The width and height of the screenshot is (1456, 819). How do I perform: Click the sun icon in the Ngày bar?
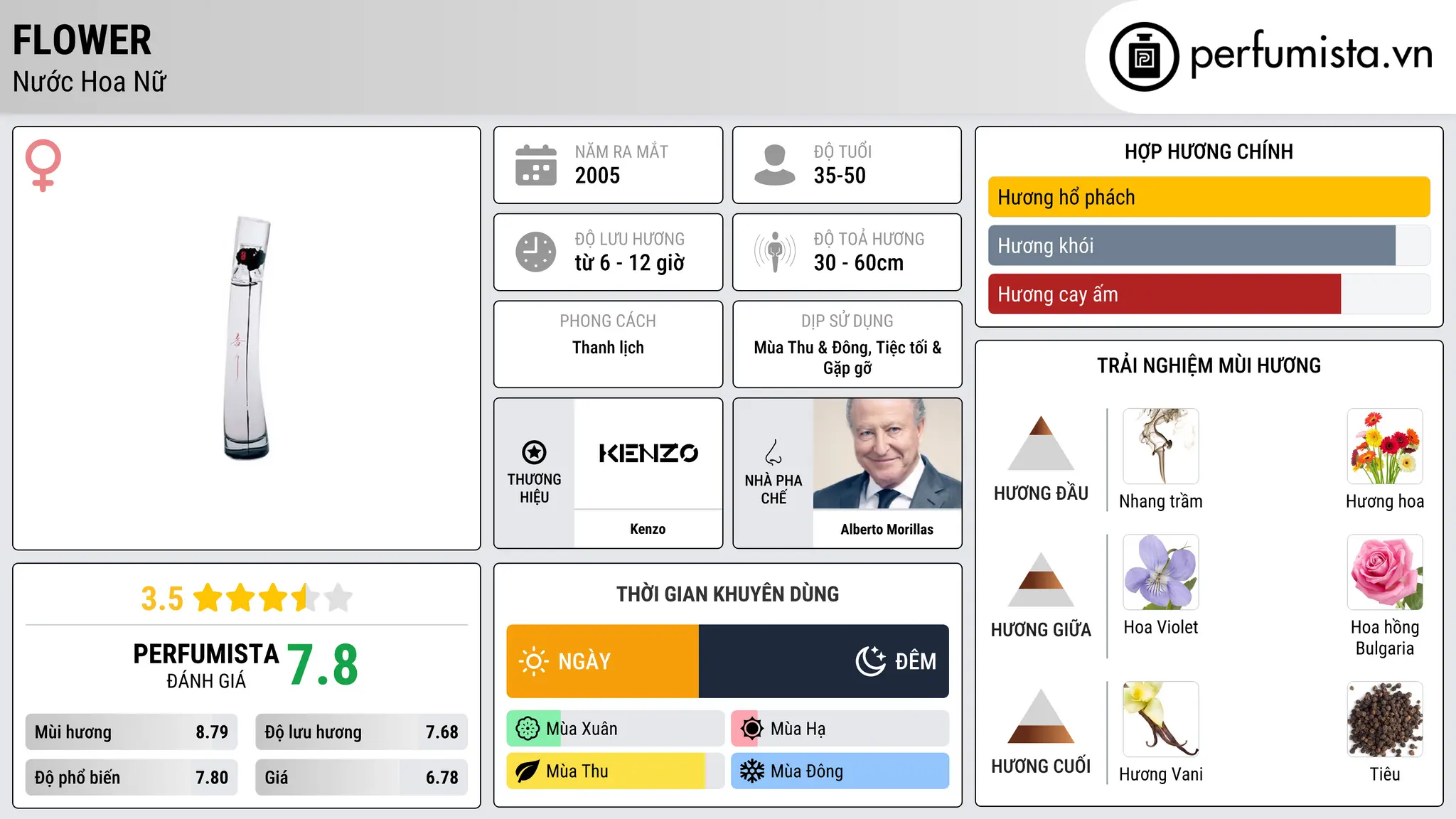point(533,661)
